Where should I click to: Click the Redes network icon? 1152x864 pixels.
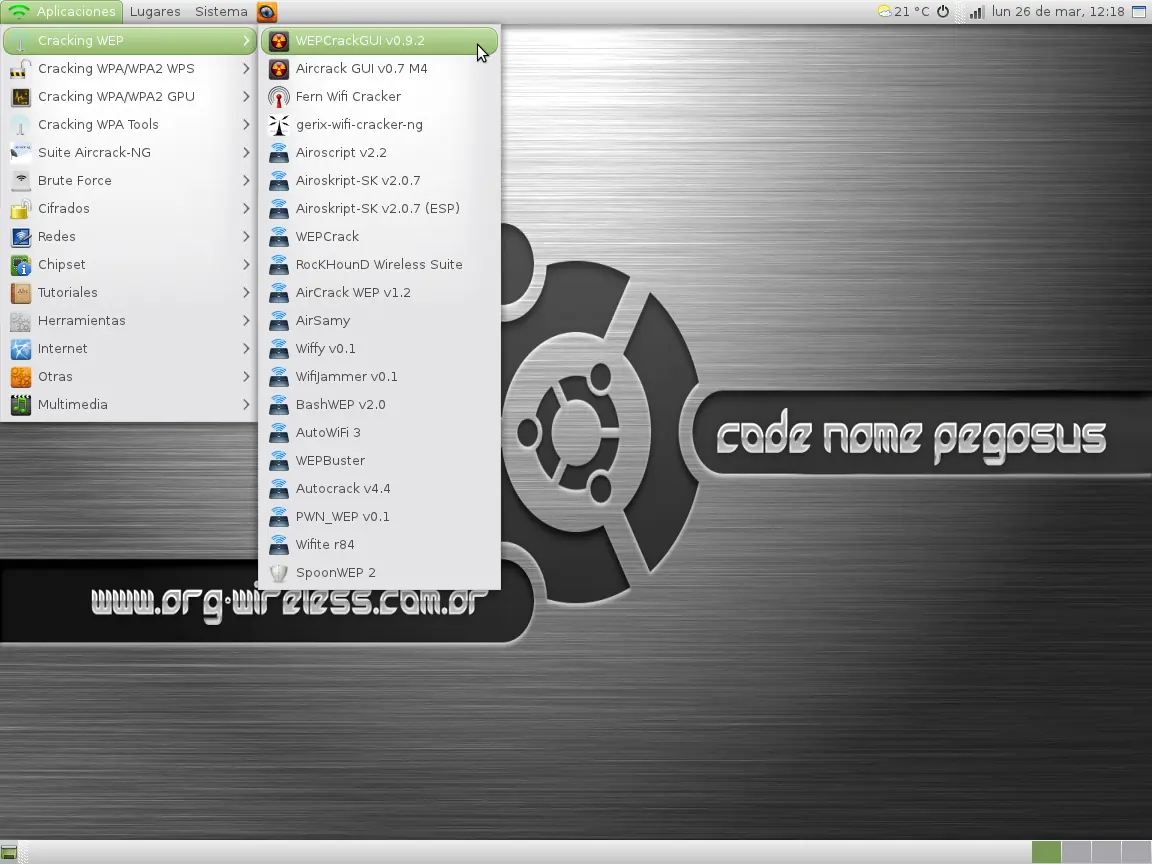coord(21,237)
